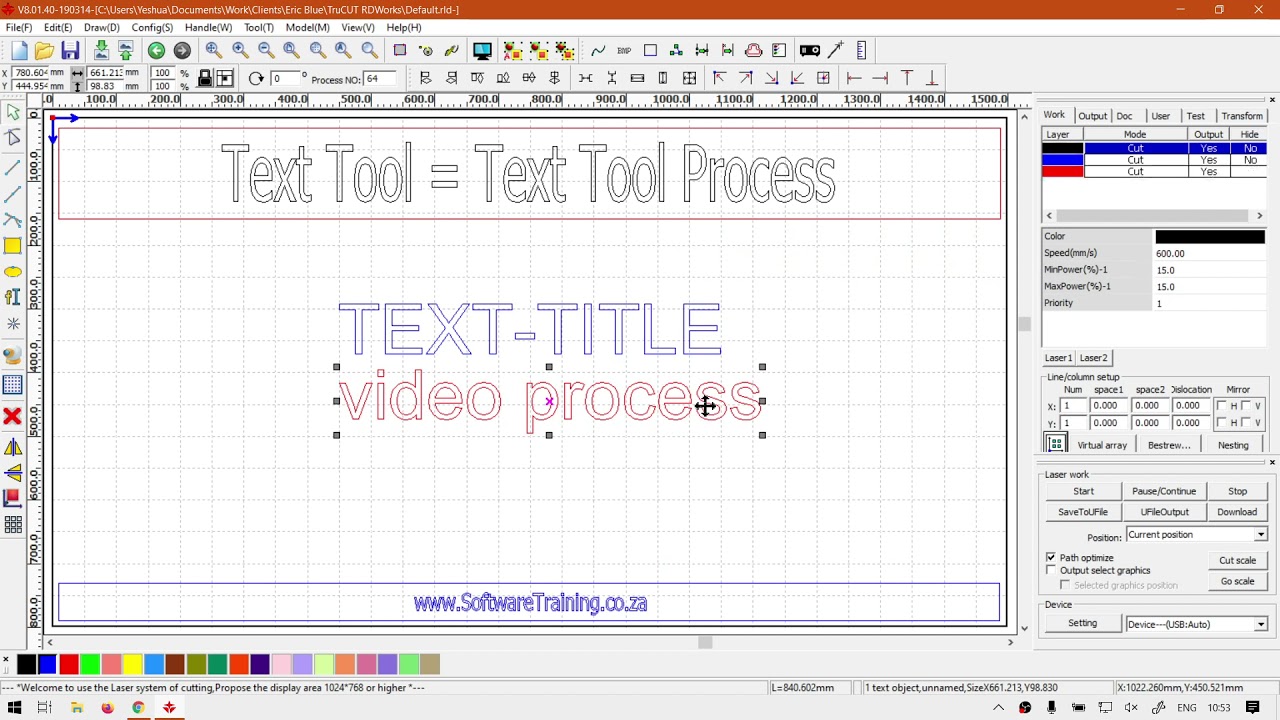Redo with the grey forward arrow
1280x720 pixels.
[182, 51]
